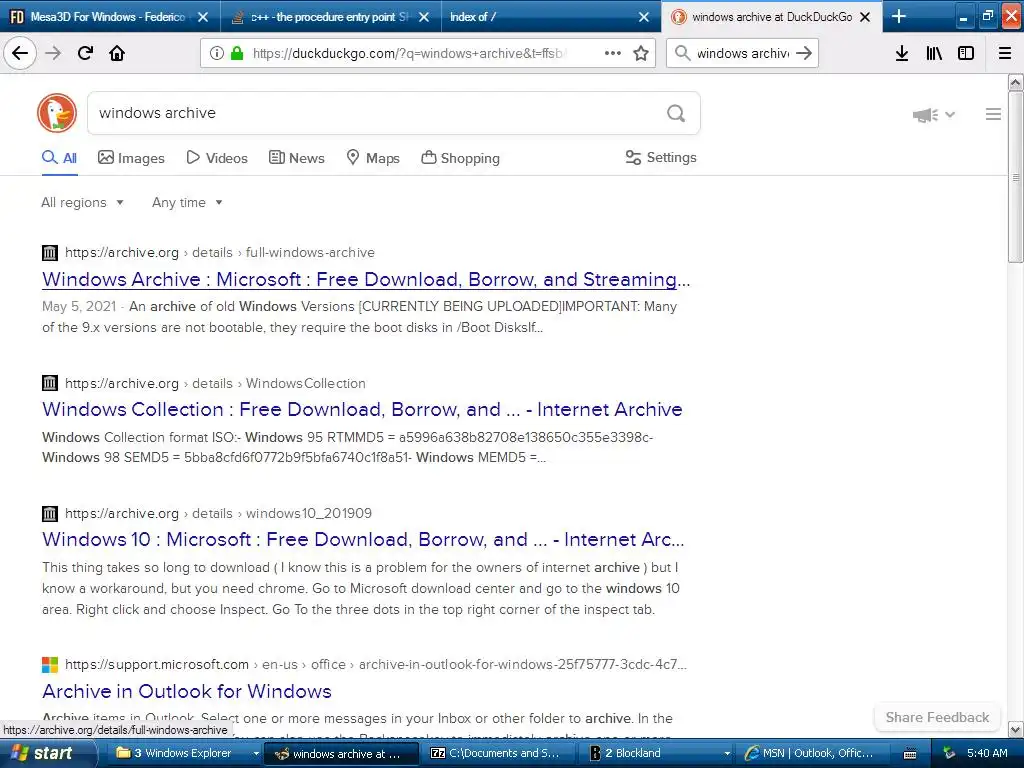
Task: Toggle the sidebar view
Action: coord(966,53)
